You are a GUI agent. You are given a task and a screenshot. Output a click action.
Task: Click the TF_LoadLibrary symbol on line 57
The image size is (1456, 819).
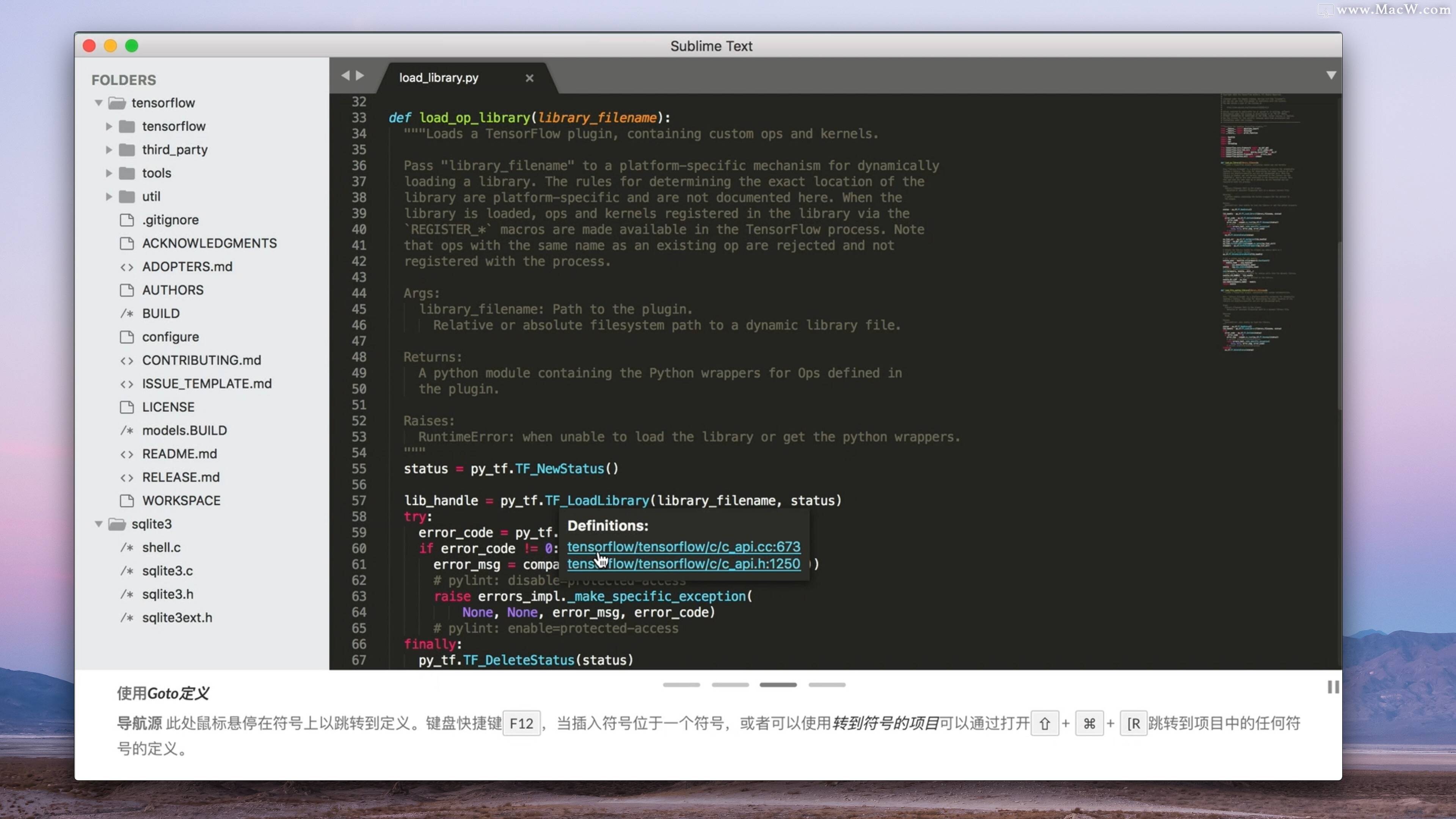coord(597,500)
